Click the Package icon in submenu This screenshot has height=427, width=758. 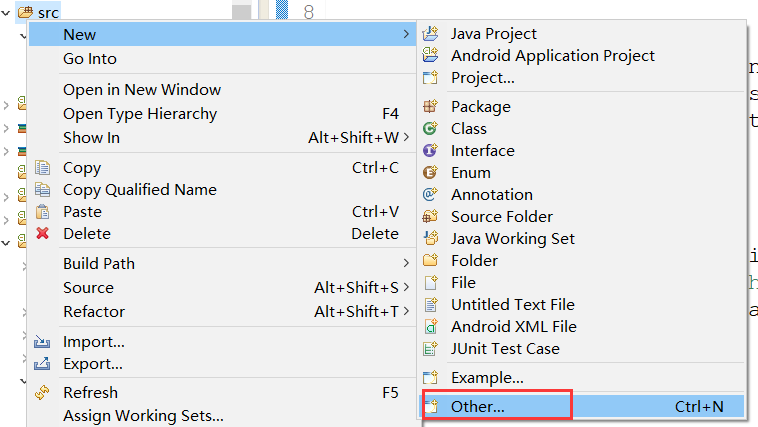point(431,107)
